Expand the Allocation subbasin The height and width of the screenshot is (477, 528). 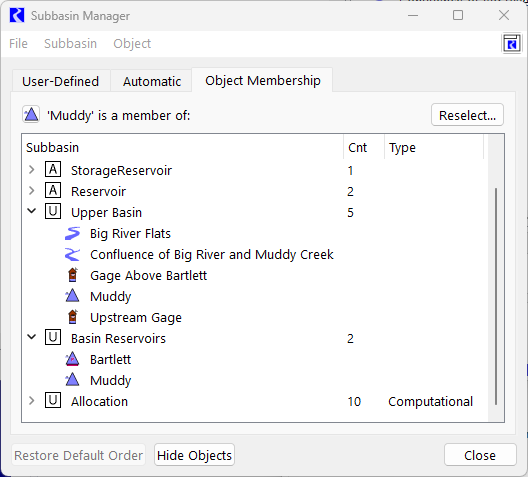(x=32, y=401)
